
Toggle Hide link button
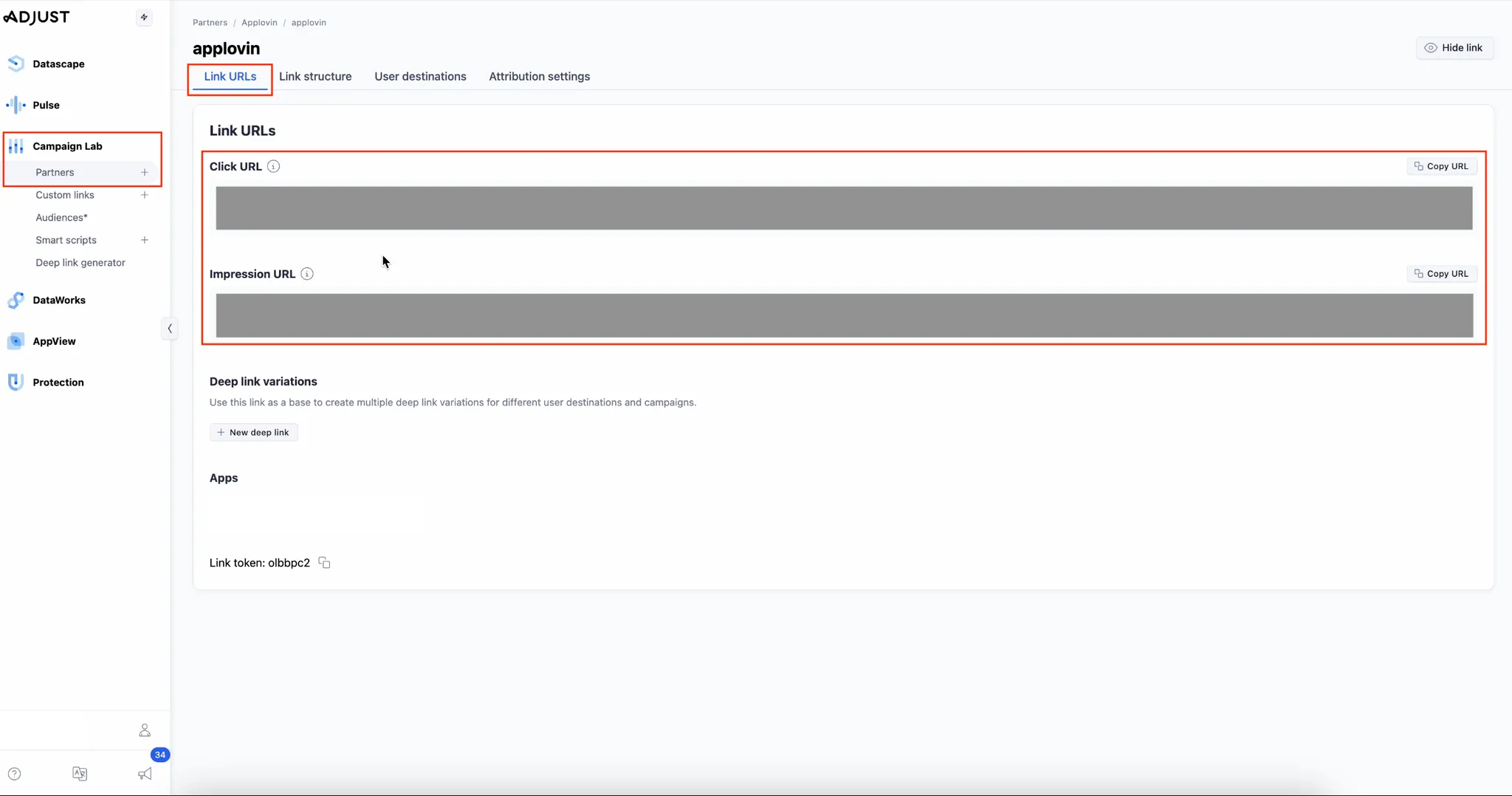pyautogui.click(x=1454, y=48)
